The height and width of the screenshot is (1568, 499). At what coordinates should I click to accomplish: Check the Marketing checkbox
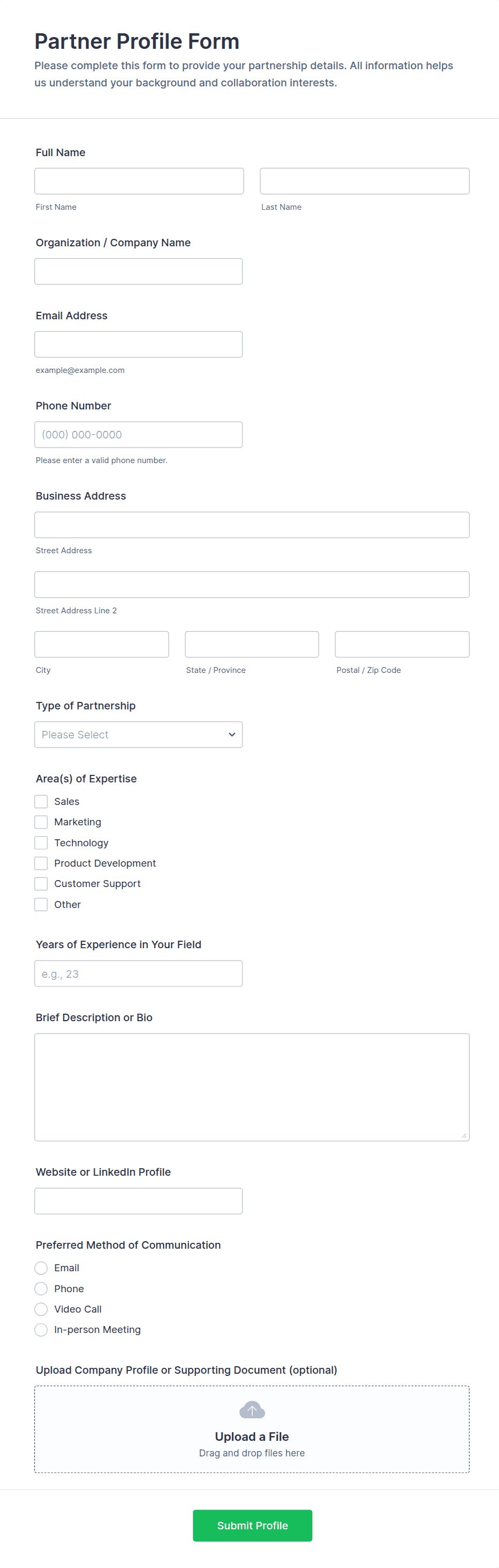(41, 822)
